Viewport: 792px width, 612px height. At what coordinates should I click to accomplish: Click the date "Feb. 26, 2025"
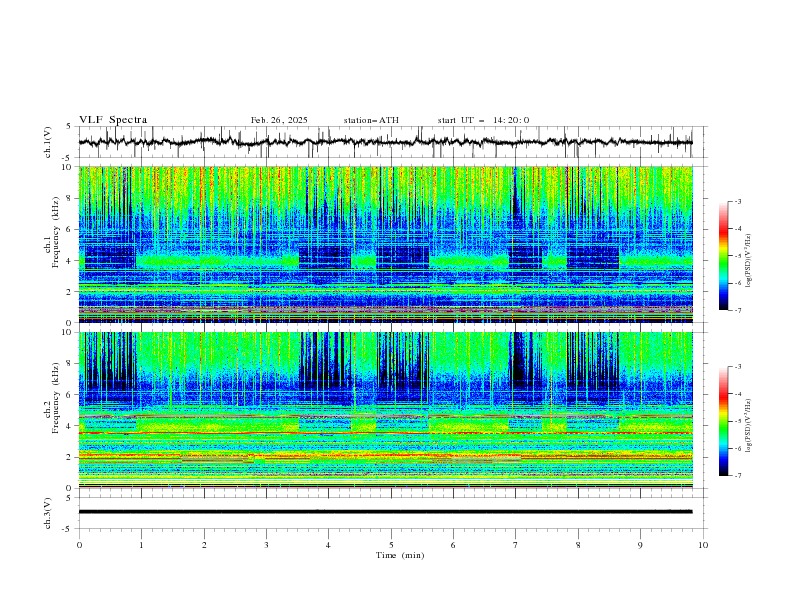click(279, 120)
